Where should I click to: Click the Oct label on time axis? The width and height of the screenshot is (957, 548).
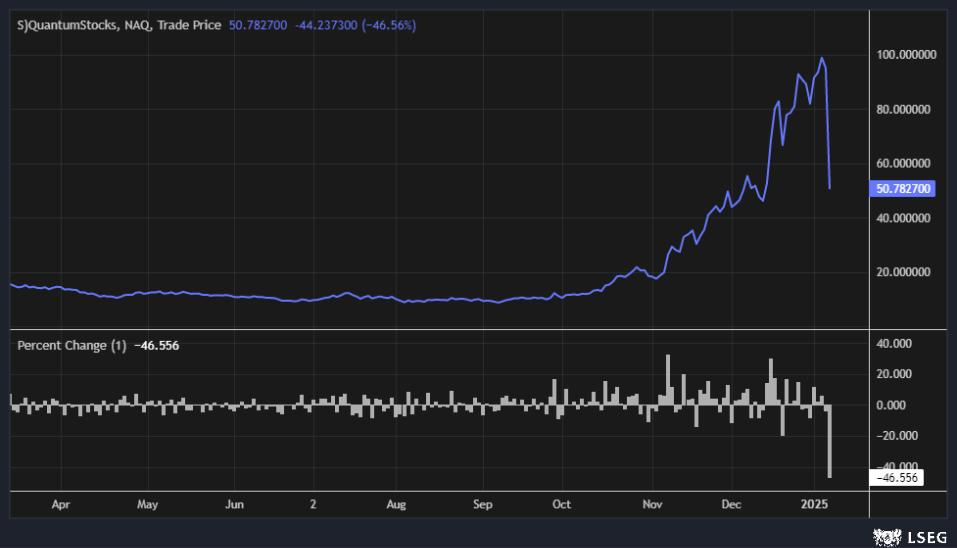point(562,505)
